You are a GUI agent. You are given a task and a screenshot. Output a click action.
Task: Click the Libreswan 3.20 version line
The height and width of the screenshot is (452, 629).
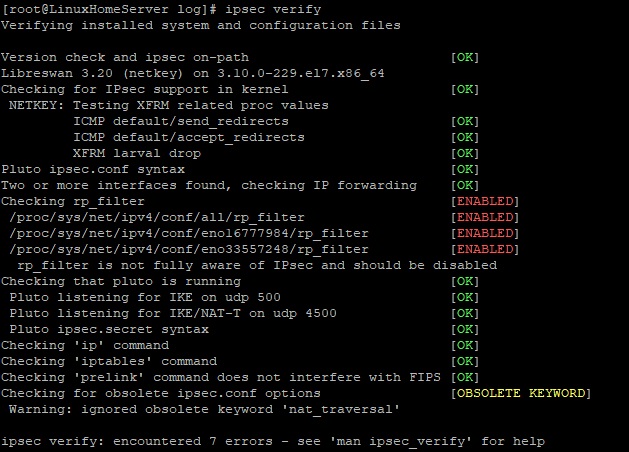[x=193, y=73]
